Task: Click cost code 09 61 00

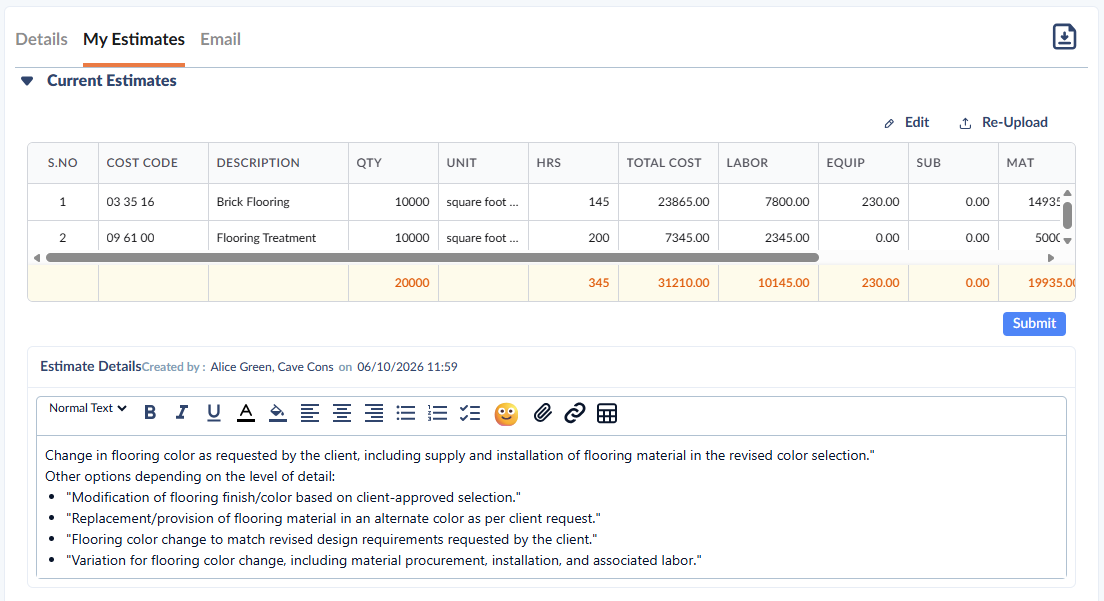Action: point(130,238)
